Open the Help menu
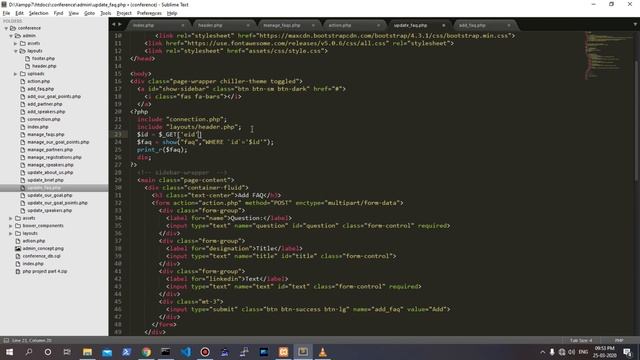This screenshot has width=640, height=360. click(172, 13)
